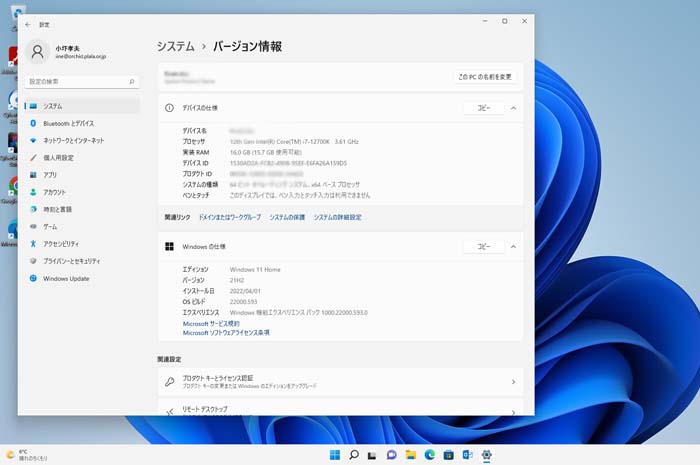This screenshot has width=700, height=465.
Task: Open システム in the settings sidebar
Action: coord(82,106)
